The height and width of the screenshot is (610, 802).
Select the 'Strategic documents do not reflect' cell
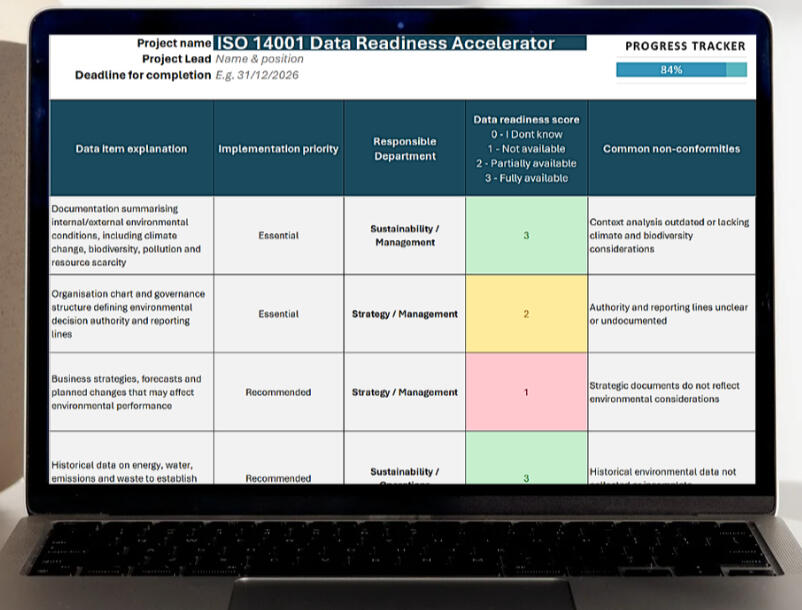tap(672, 392)
